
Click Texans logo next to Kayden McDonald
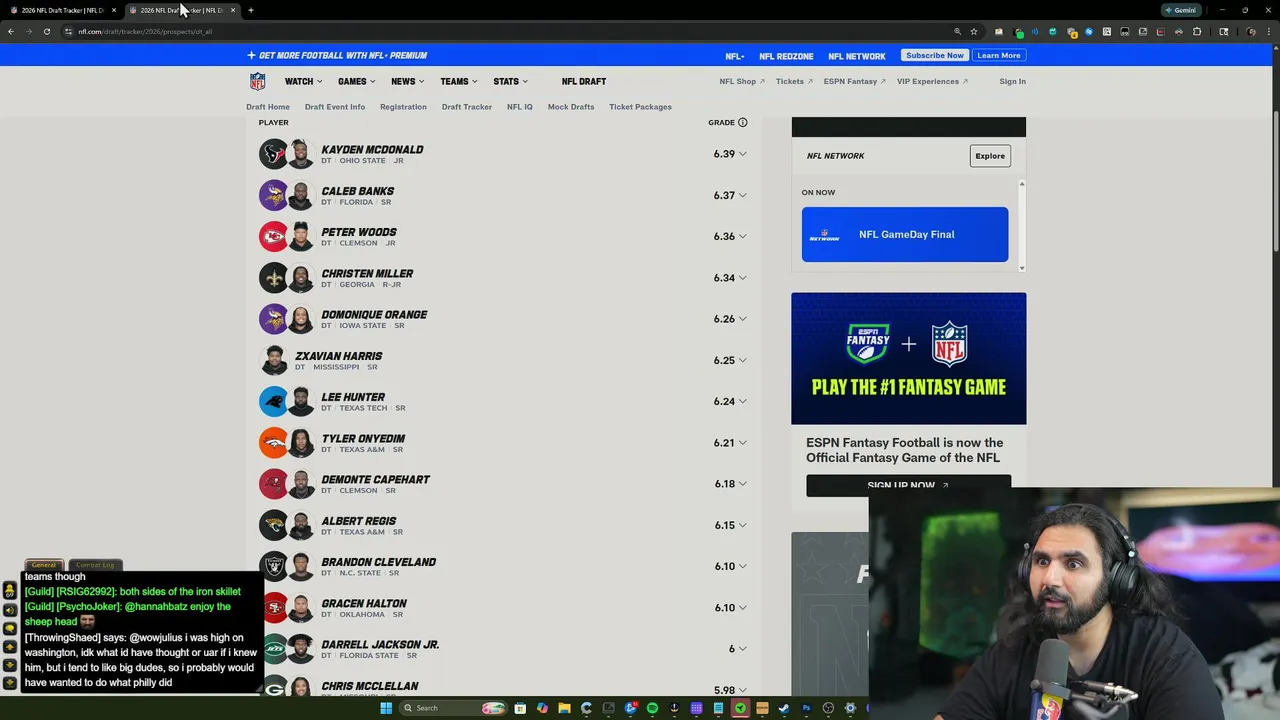tap(273, 154)
